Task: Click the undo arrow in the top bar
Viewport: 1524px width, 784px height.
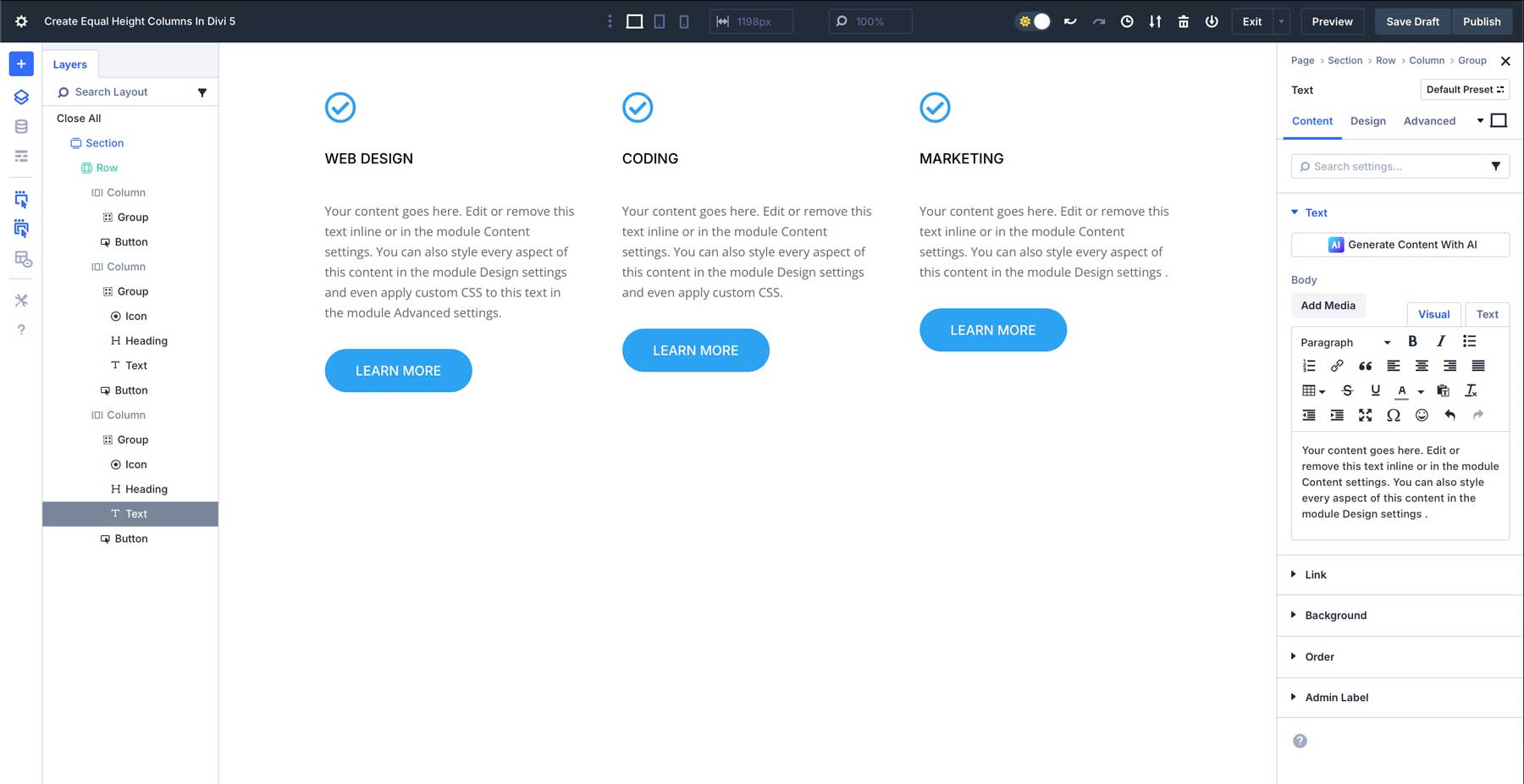Action: 1070,21
